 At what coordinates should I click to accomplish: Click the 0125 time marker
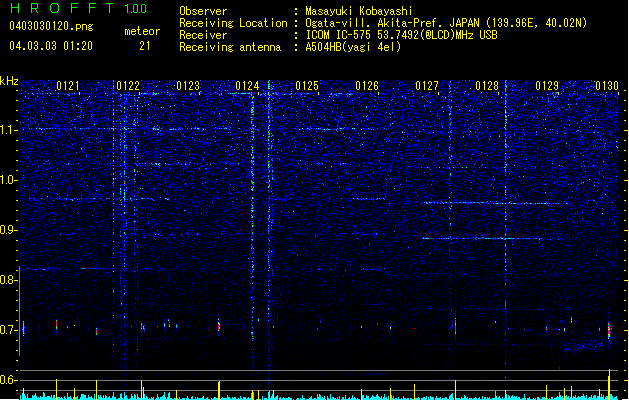307,86
